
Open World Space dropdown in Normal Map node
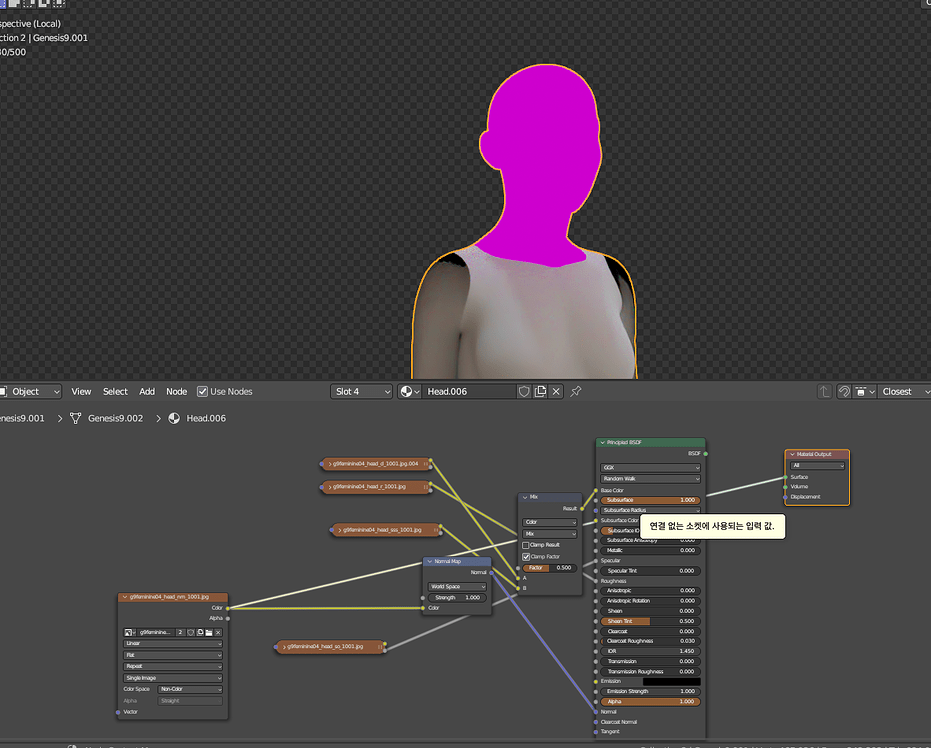click(x=457, y=587)
